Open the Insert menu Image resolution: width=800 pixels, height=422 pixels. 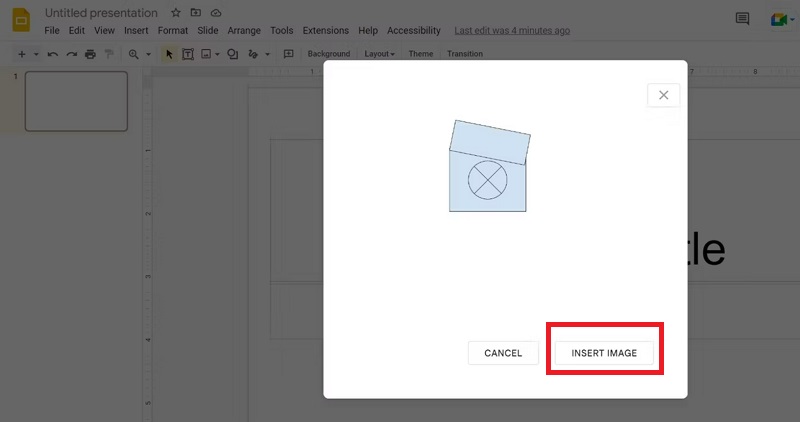pyautogui.click(x=136, y=30)
